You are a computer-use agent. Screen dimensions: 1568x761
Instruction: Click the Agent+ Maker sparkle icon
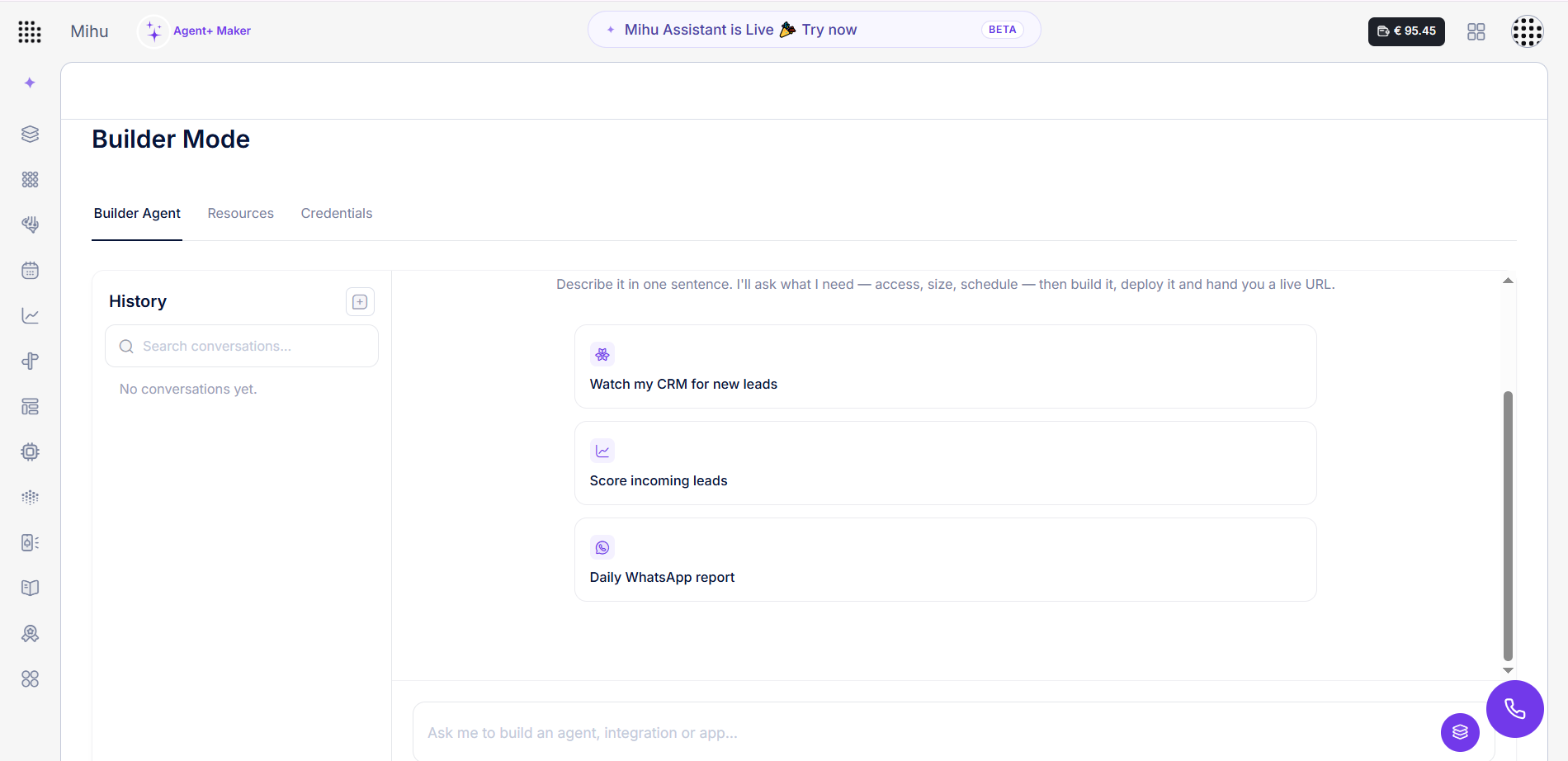coord(153,31)
